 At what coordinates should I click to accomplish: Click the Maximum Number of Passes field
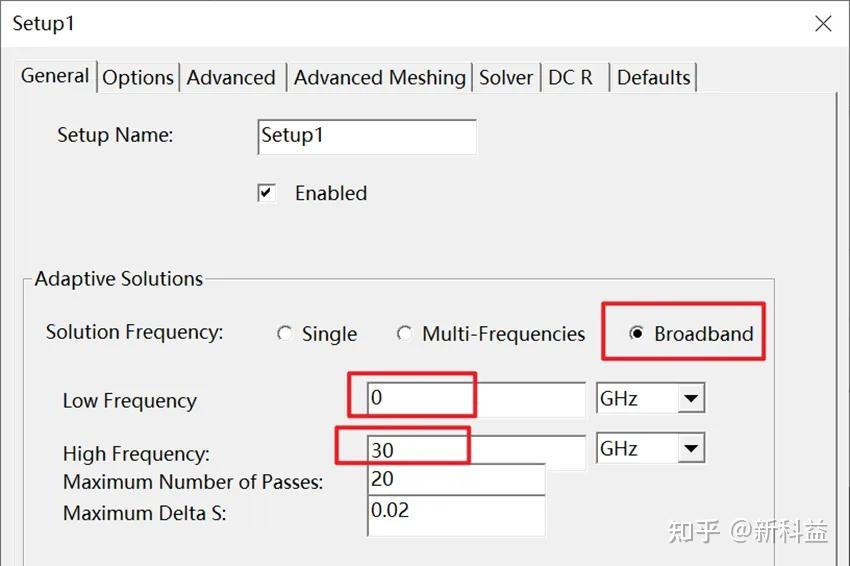click(456, 479)
